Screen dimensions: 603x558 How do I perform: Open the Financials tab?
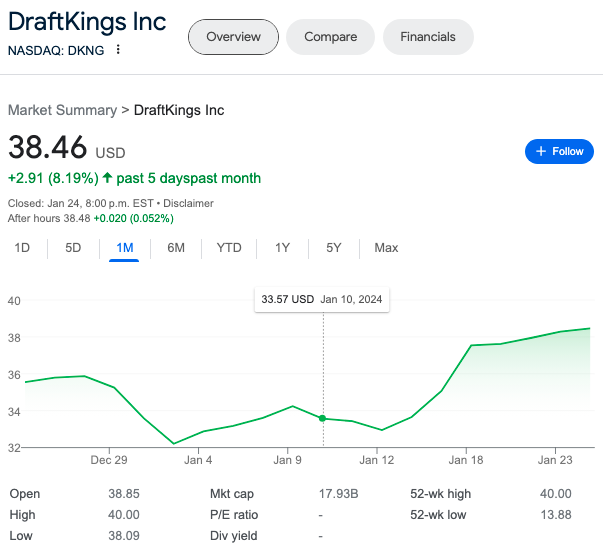pyautogui.click(x=428, y=37)
